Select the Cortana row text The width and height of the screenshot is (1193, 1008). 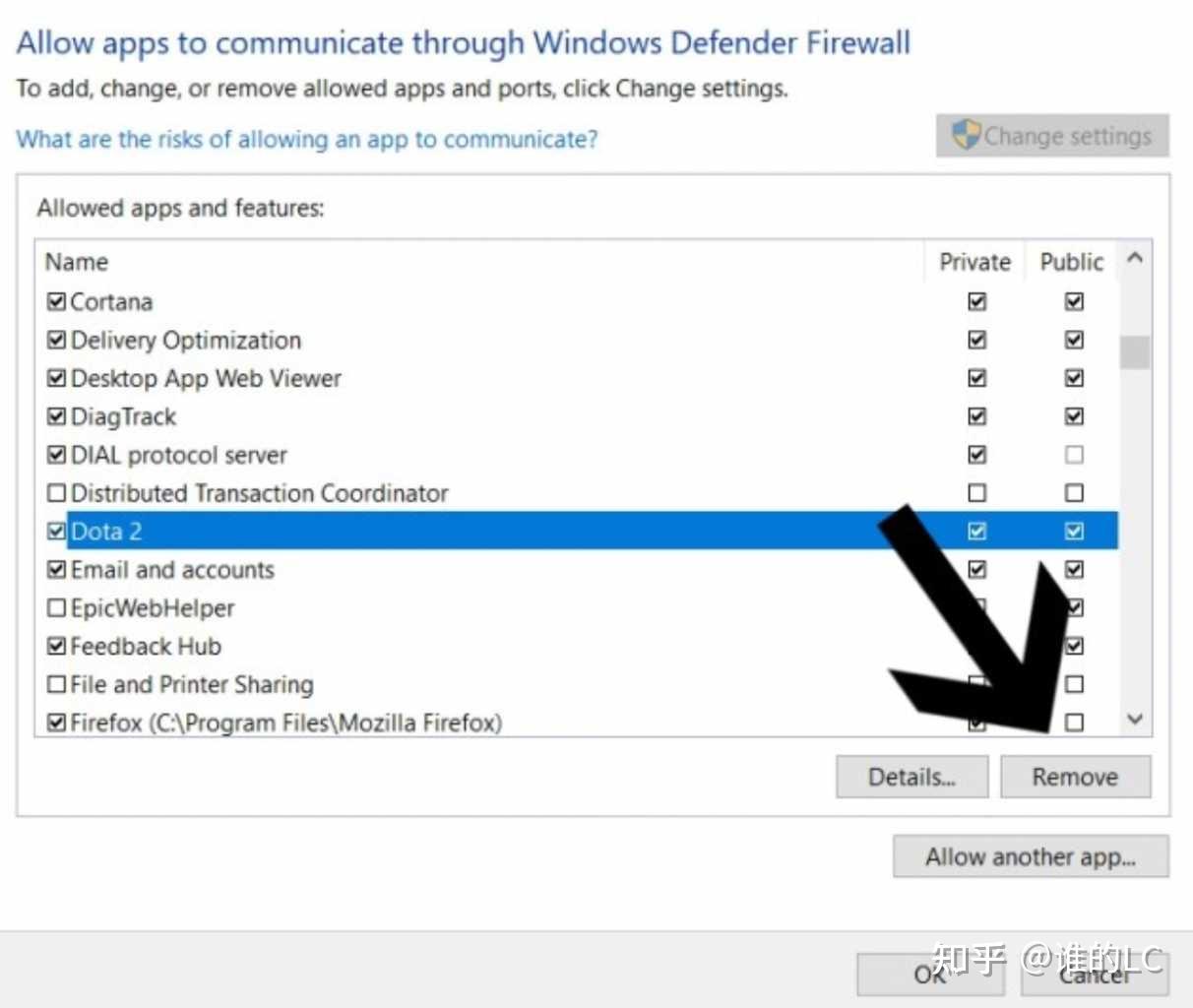(x=111, y=301)
